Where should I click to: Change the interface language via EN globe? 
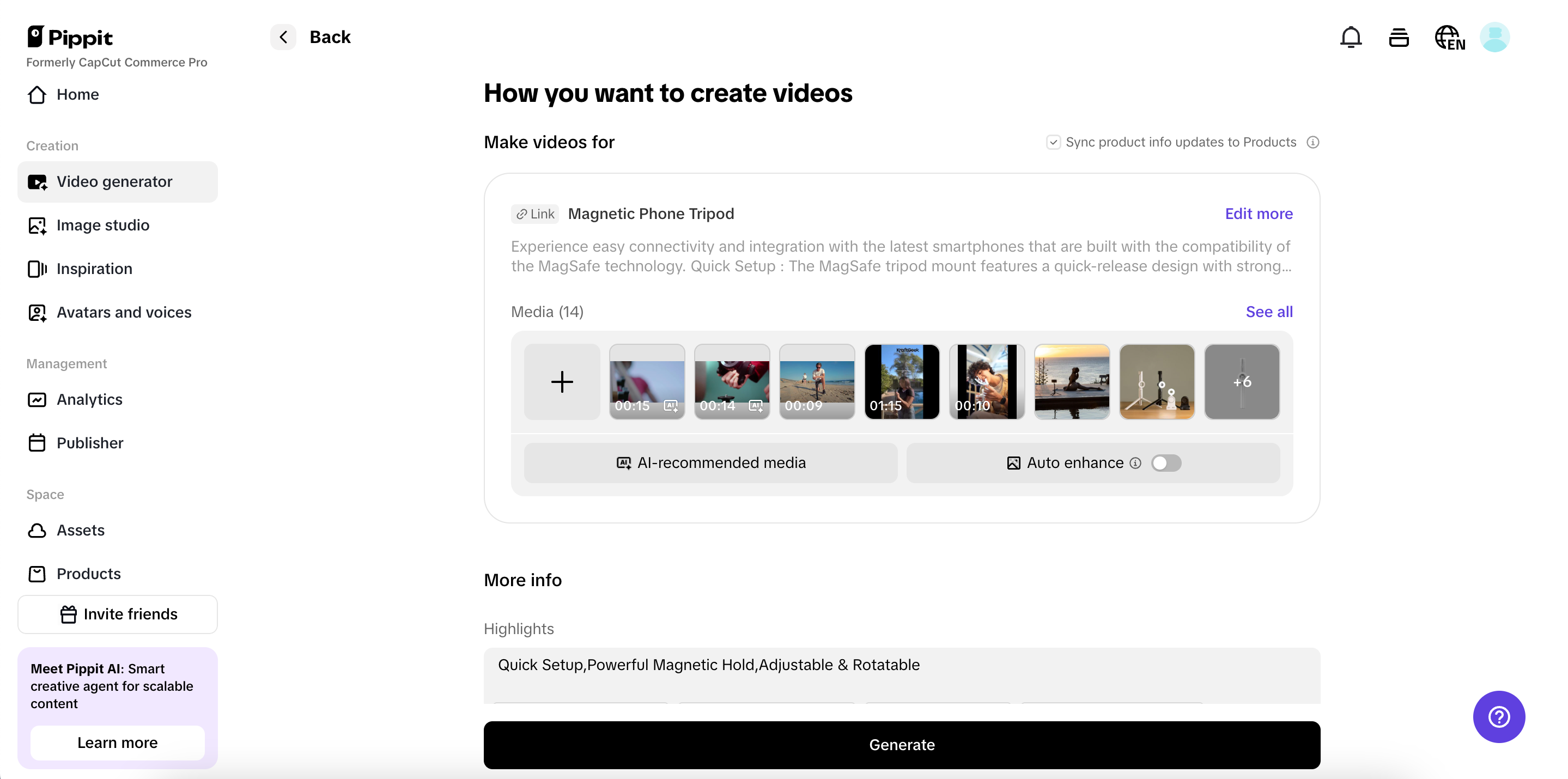pyautogui.click(x=1449, y=37)
